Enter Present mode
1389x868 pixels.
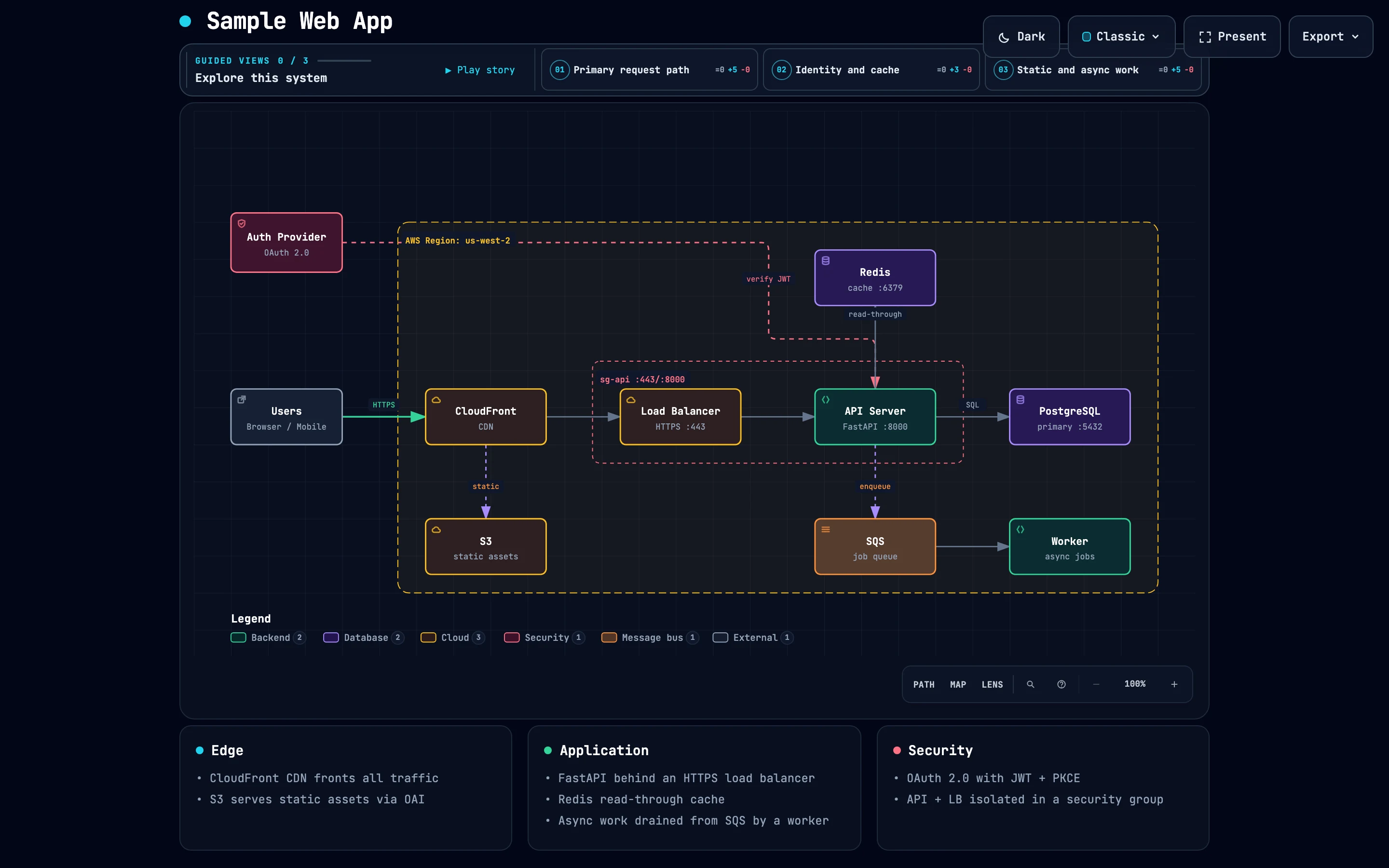point(1232,37)
